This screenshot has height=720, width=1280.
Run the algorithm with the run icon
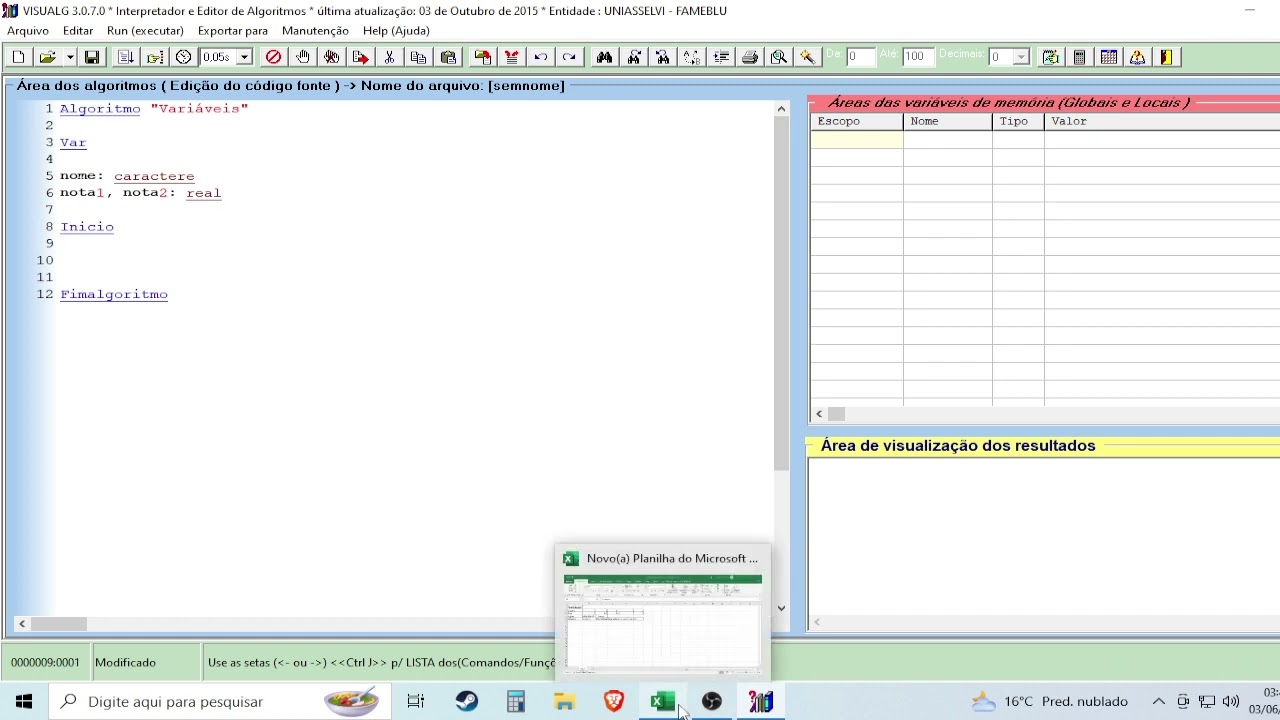[125, 57]
